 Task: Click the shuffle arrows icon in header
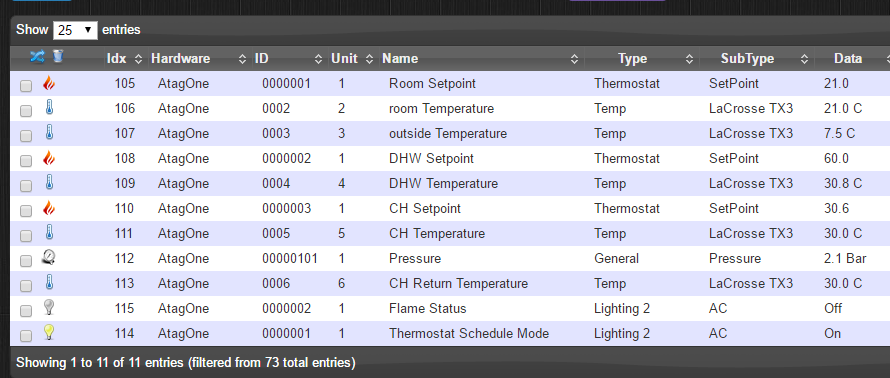point(37,56)
